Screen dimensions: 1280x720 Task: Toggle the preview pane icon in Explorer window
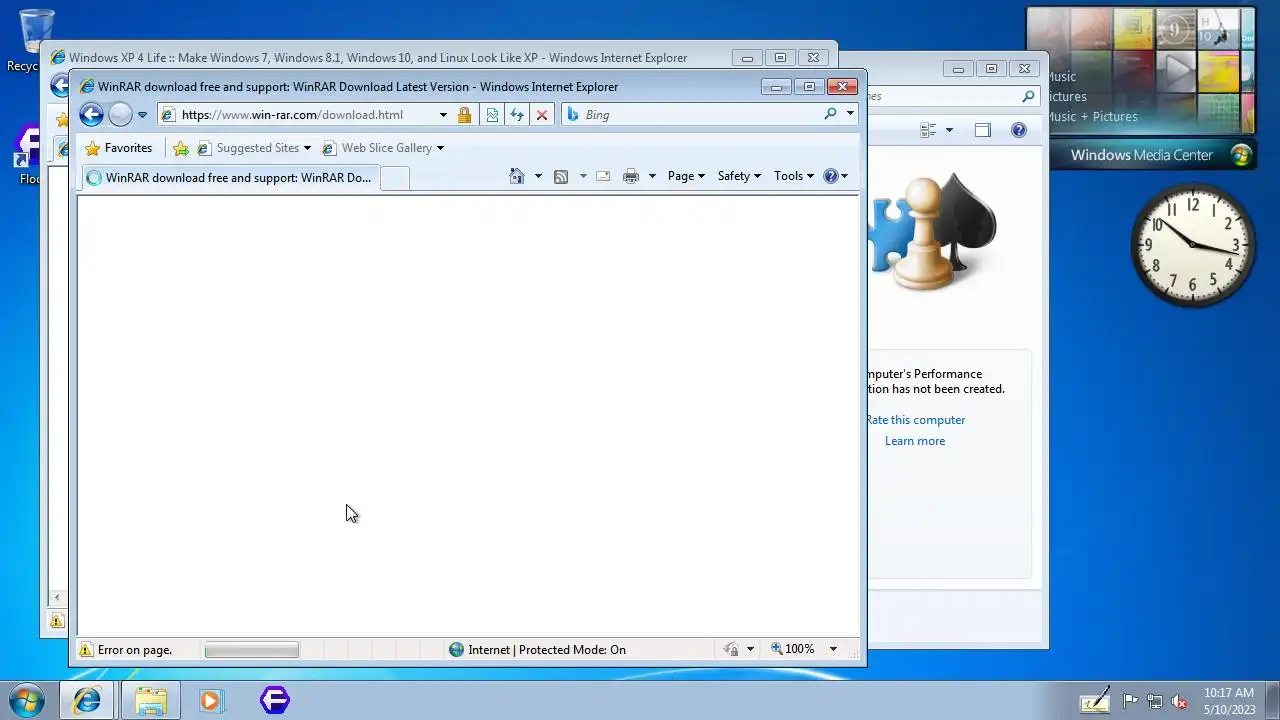click(x=983, y=130)
